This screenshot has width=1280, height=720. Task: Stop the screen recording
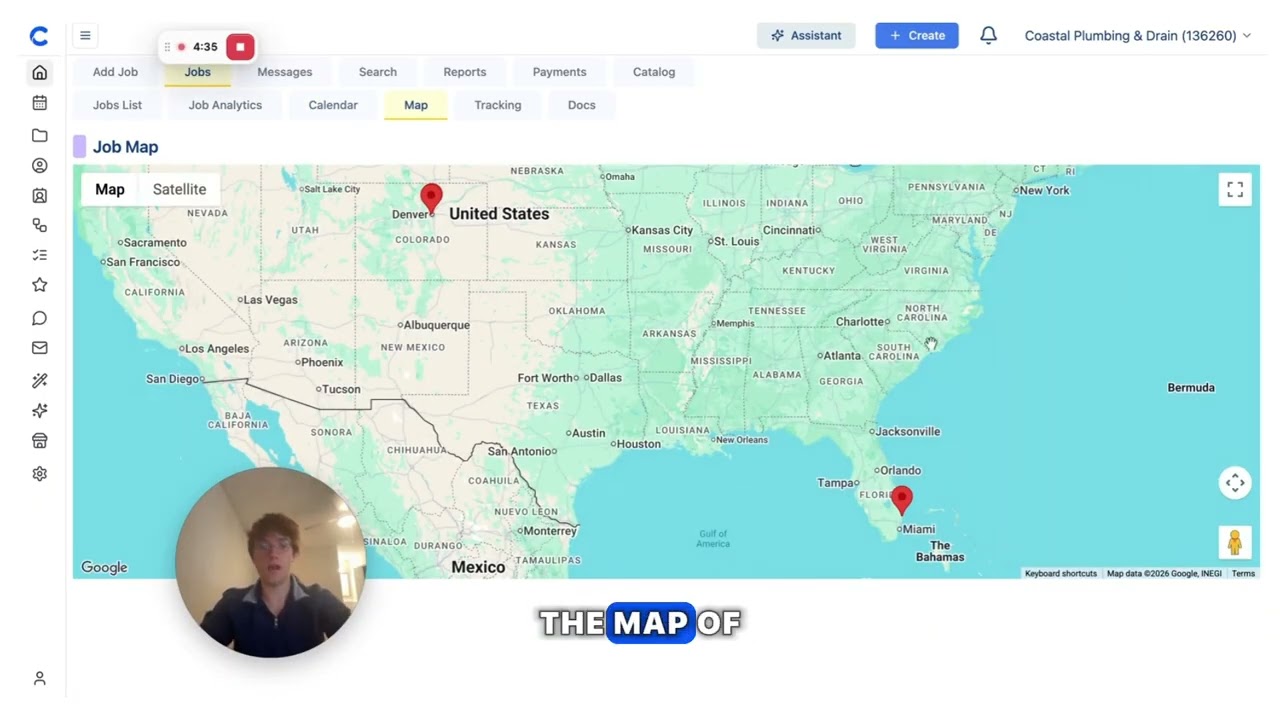(240, 47)
